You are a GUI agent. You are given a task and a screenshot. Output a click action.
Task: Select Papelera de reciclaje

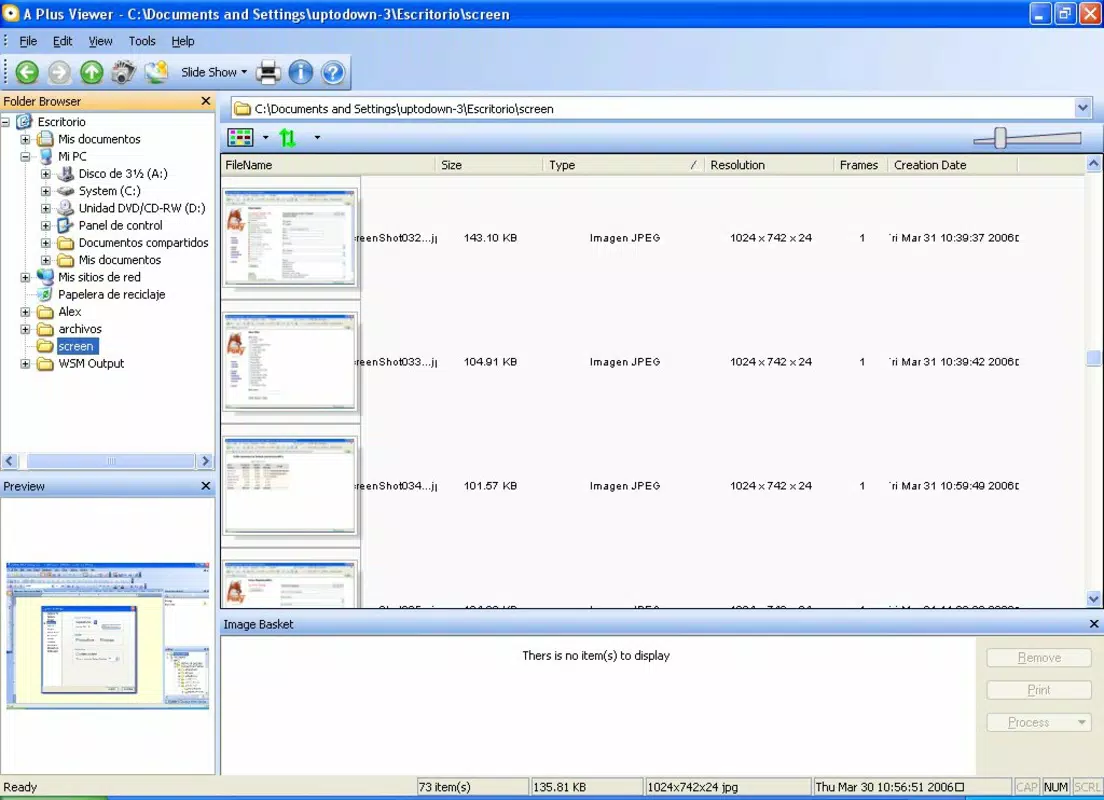(111, 294)
